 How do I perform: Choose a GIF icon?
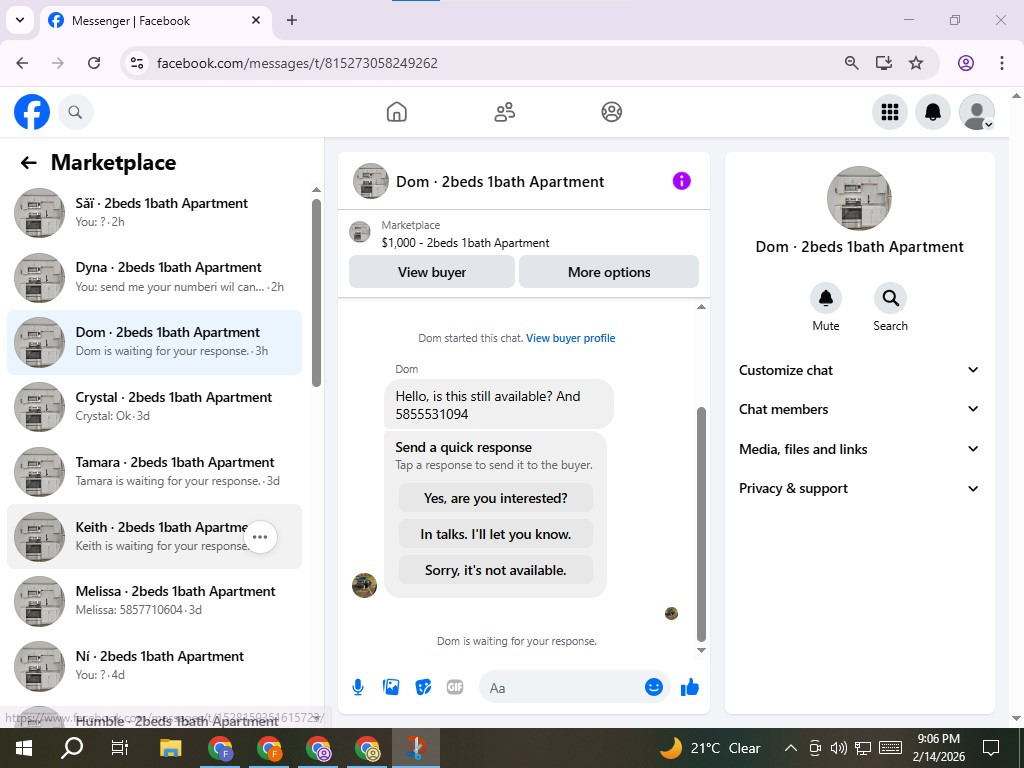pos(455,687)
